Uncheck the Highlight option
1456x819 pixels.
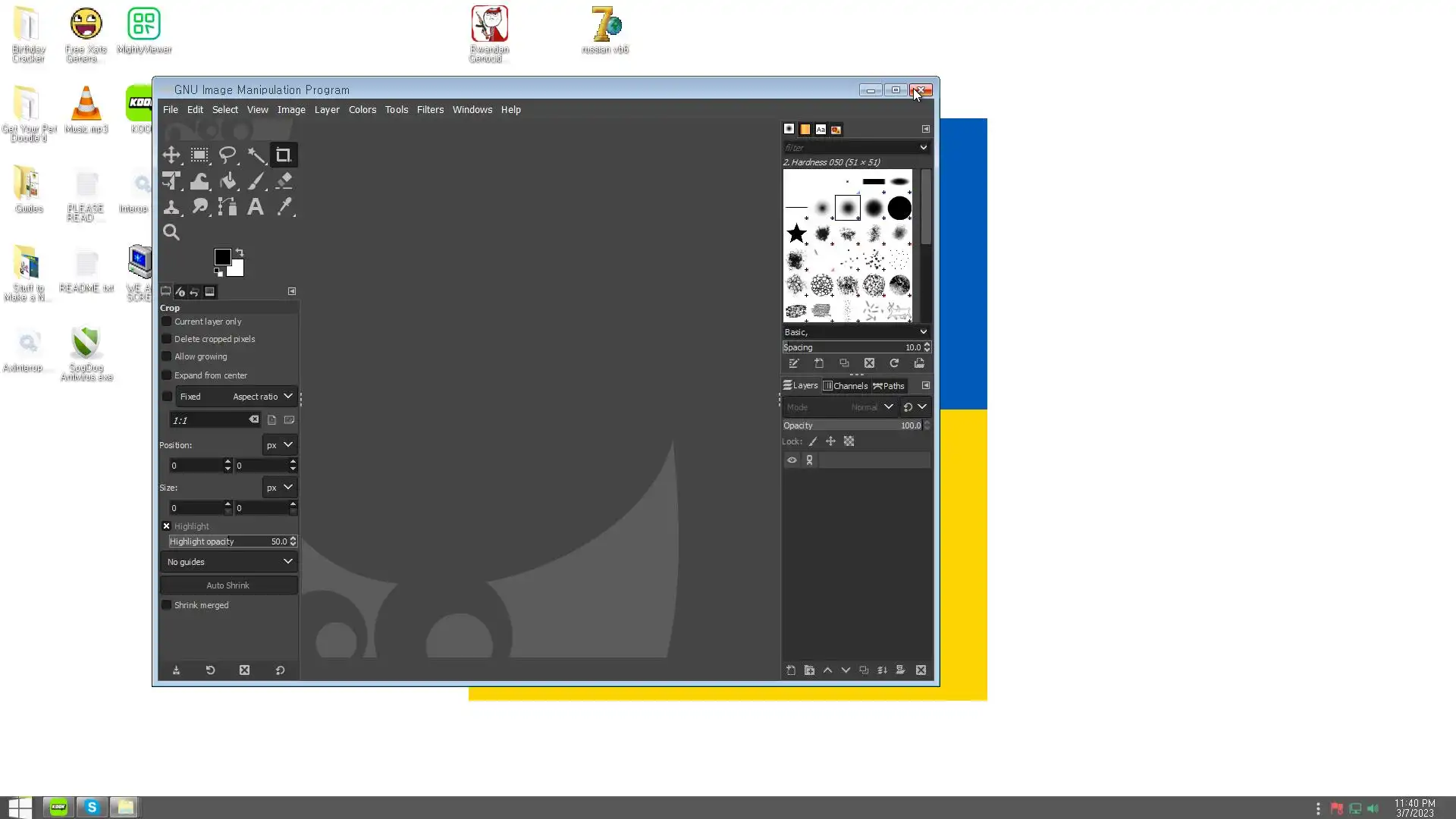point(167,526)
